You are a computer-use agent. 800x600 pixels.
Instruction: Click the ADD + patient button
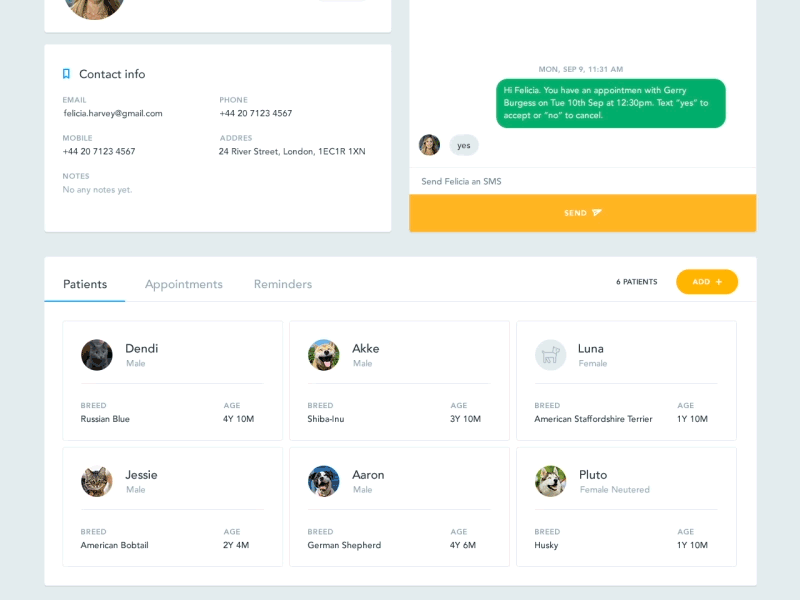(707, 282)
